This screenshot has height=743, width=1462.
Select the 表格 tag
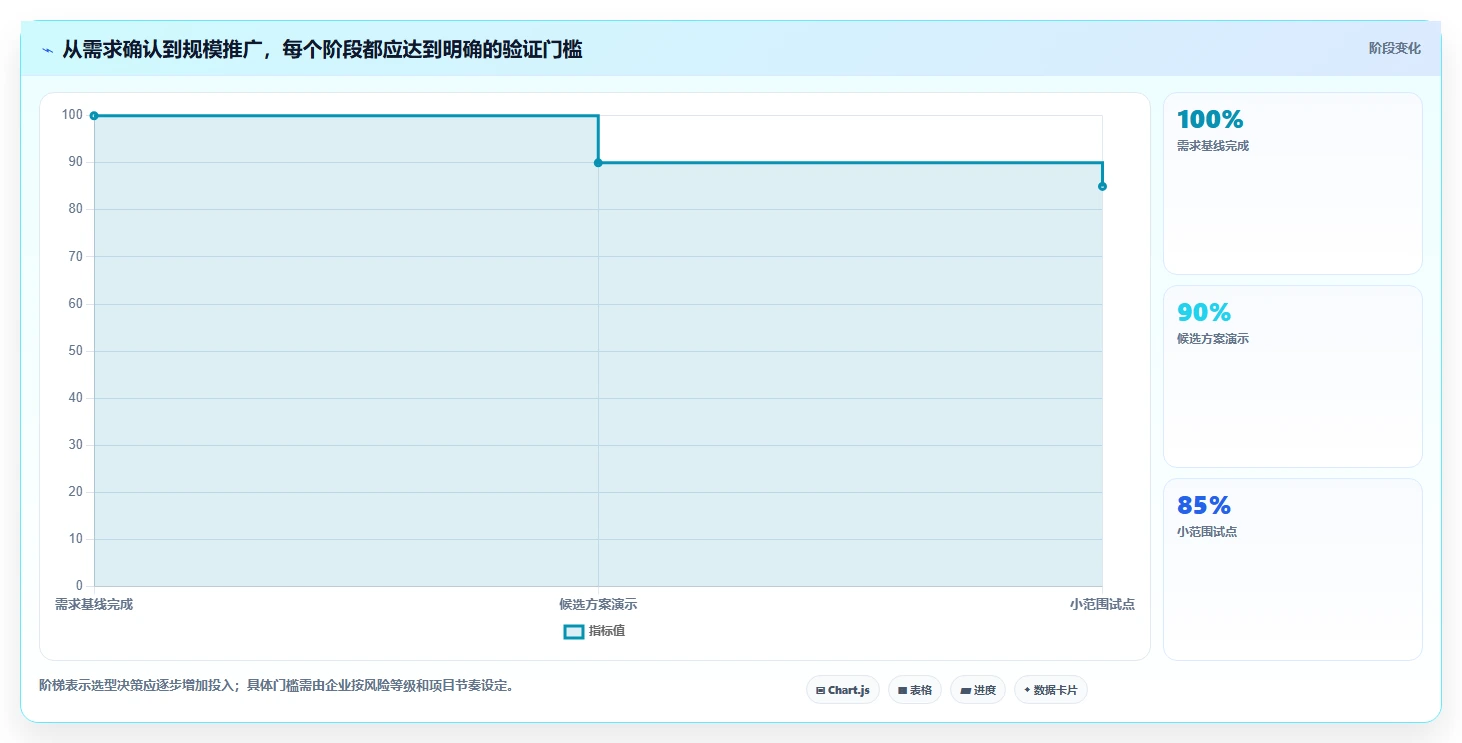[x=915, y=690]
